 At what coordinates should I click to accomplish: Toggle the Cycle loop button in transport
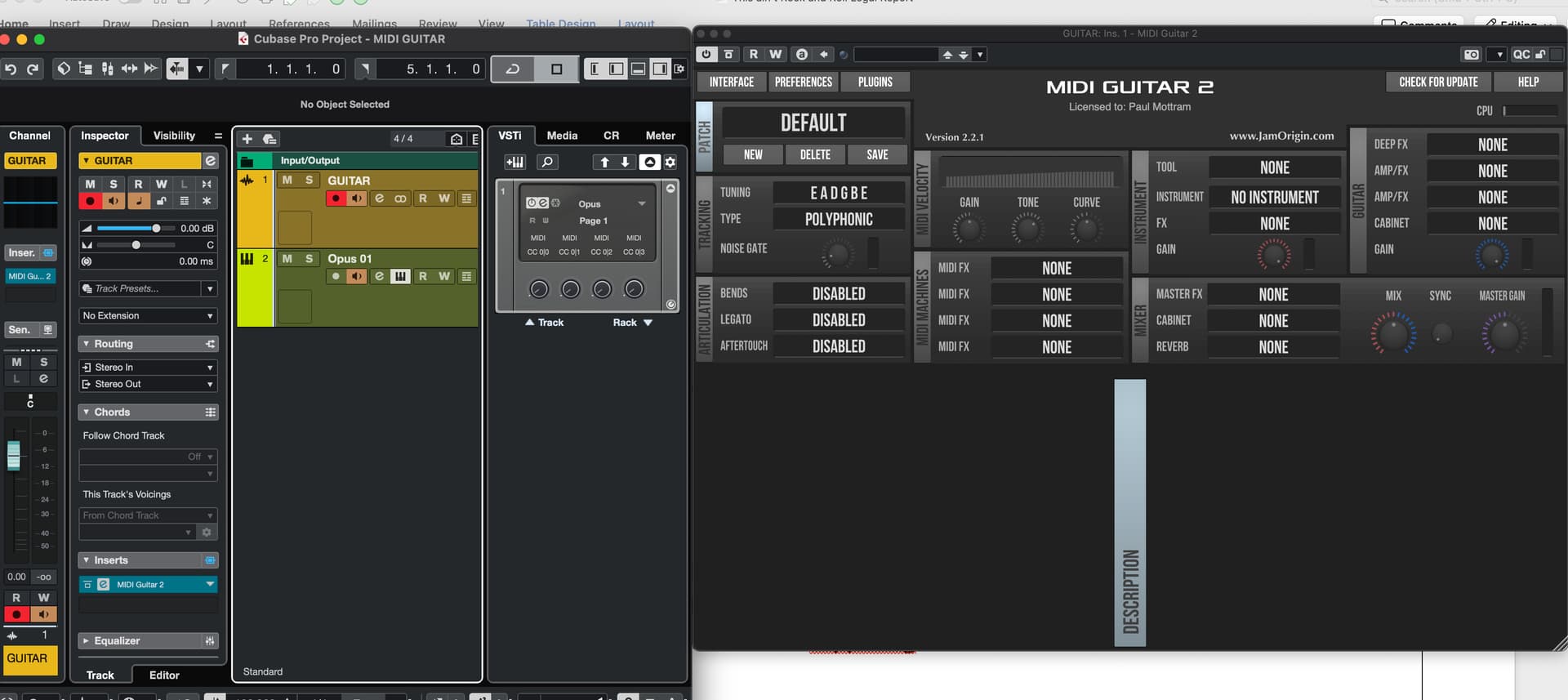(x=513, y=69)
